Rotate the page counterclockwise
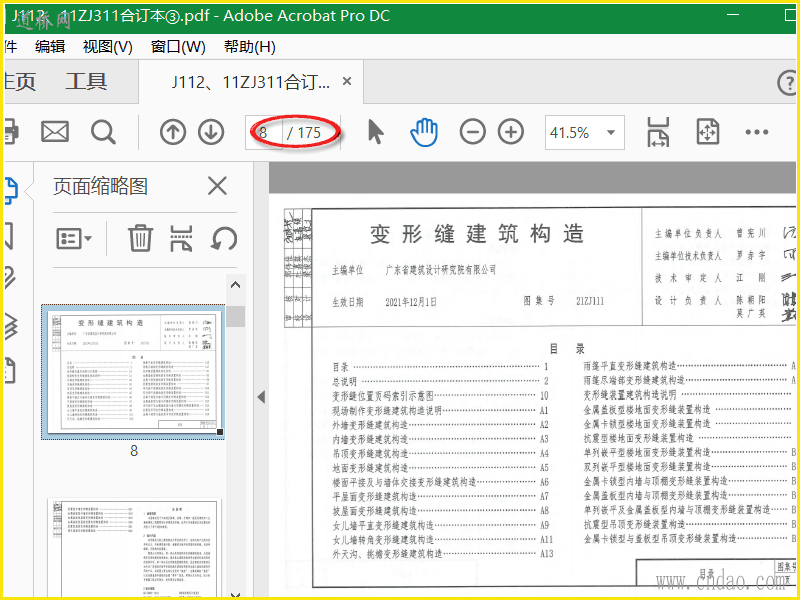 tap(224, 238)
